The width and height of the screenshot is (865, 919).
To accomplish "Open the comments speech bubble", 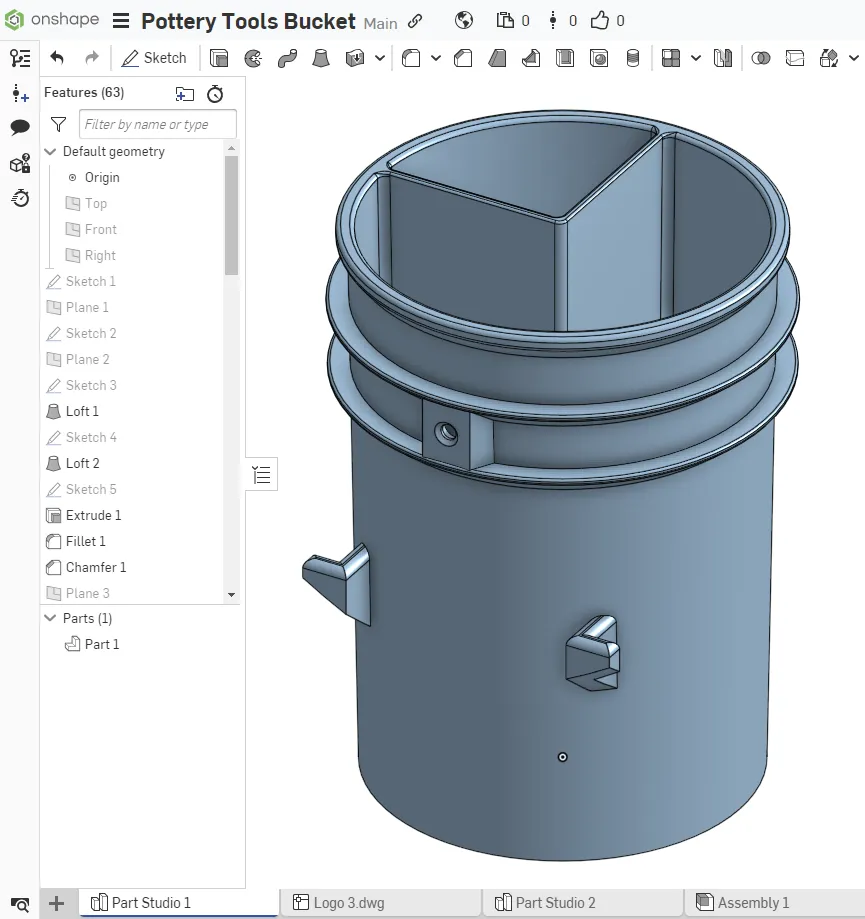I will point(20,127).
